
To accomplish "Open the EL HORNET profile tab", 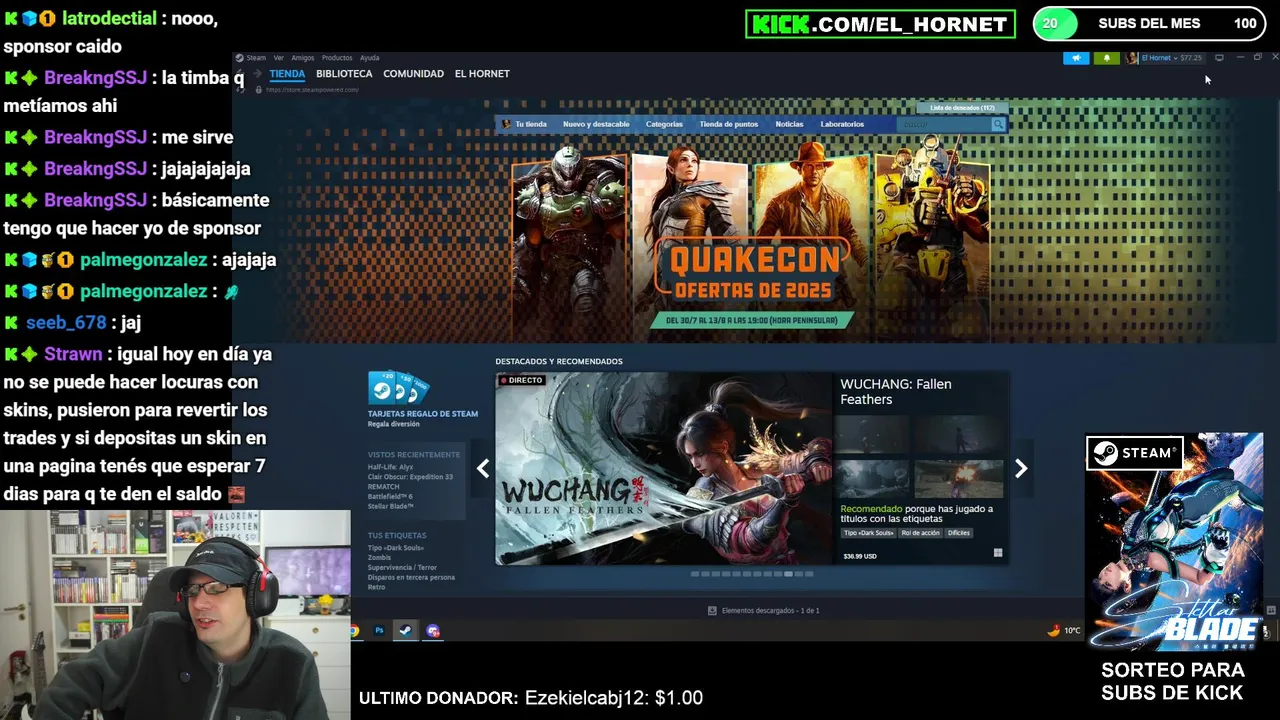I will click(x=482, y=74).
